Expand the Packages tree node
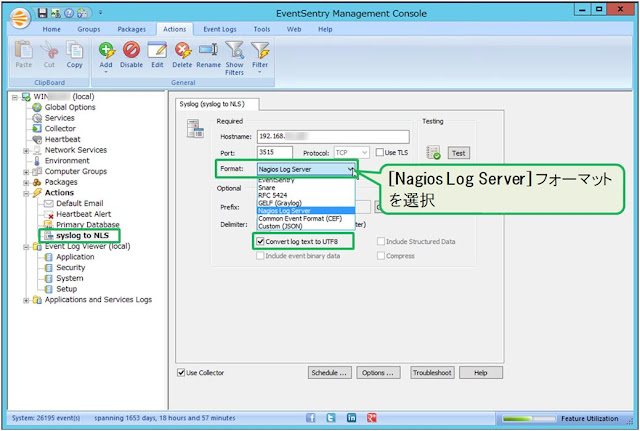The width and height of the screenshot is (640, 431). click(26, 182)
